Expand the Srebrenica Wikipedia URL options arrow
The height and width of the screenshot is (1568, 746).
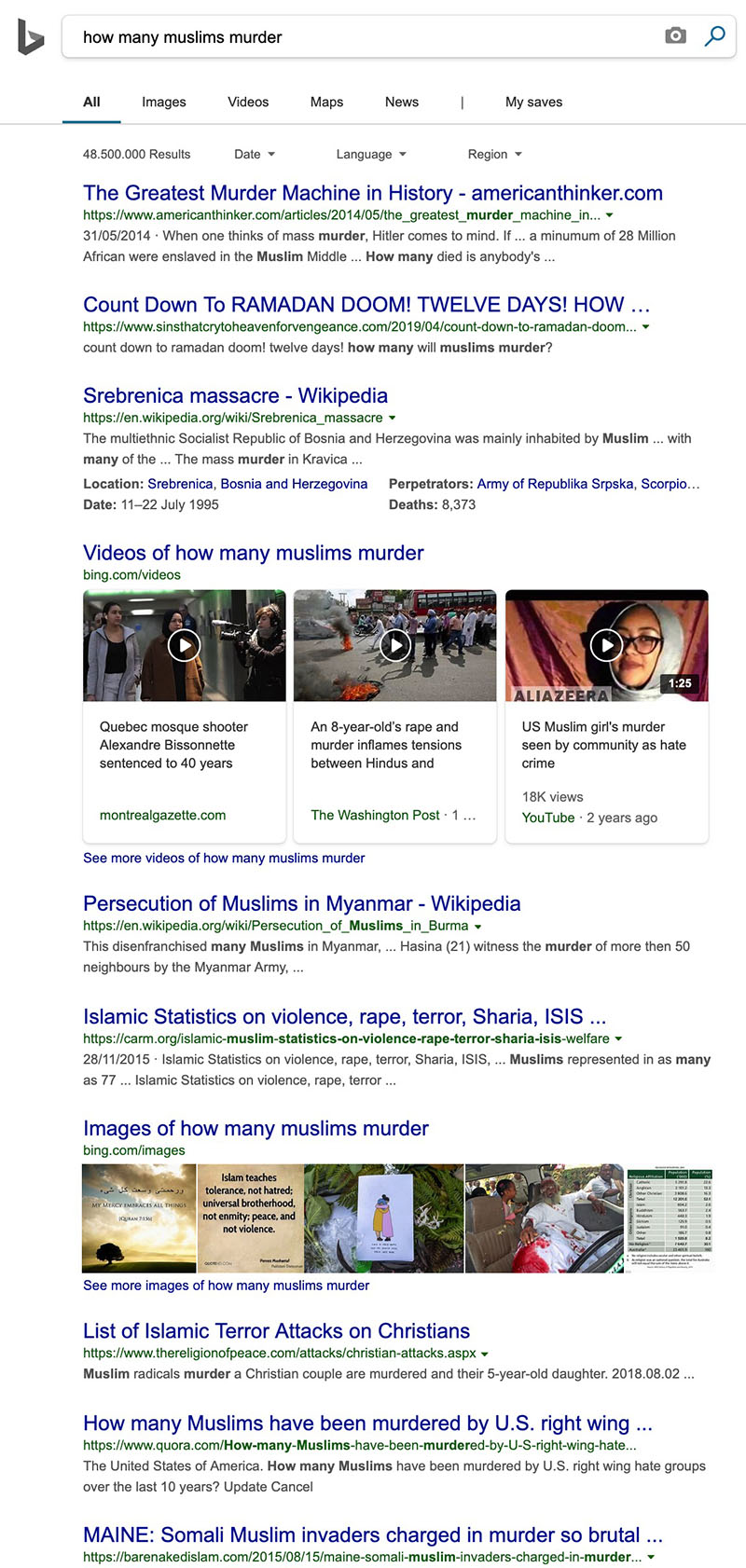click(392, 419)
